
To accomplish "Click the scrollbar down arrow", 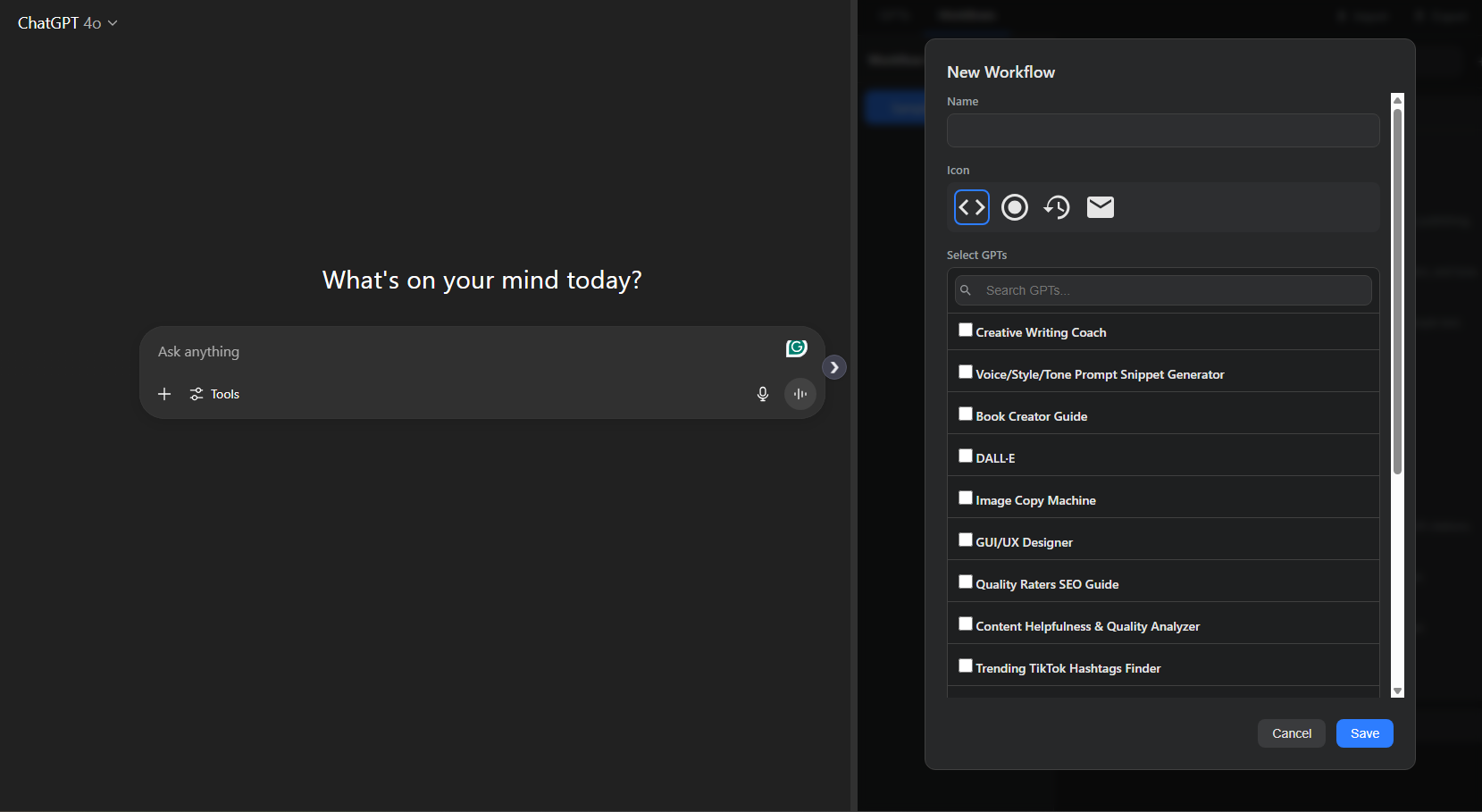I will pos(1398,691).
